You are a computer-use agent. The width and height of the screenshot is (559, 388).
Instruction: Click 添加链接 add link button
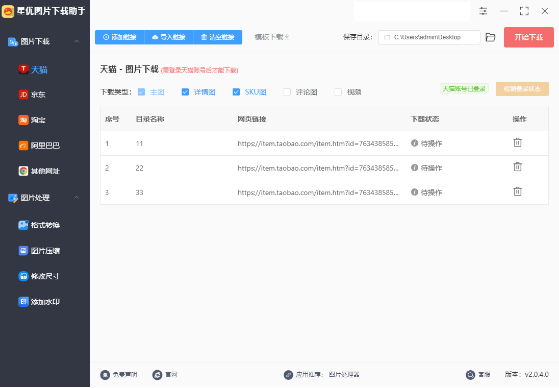120,37
